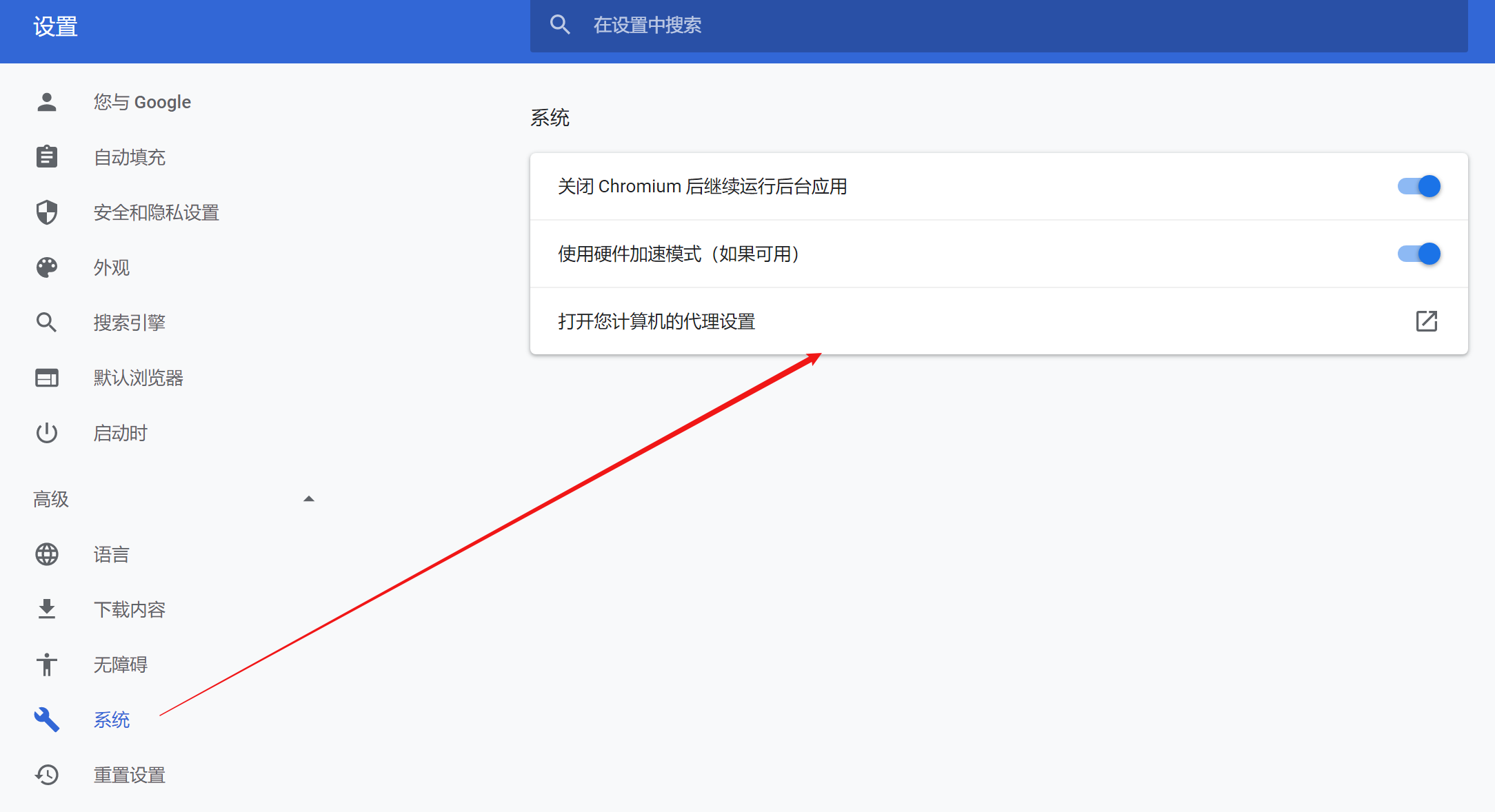Select the 系统 sidebar entry
This screenshot has width=1495, height=812.
[112, 720]
